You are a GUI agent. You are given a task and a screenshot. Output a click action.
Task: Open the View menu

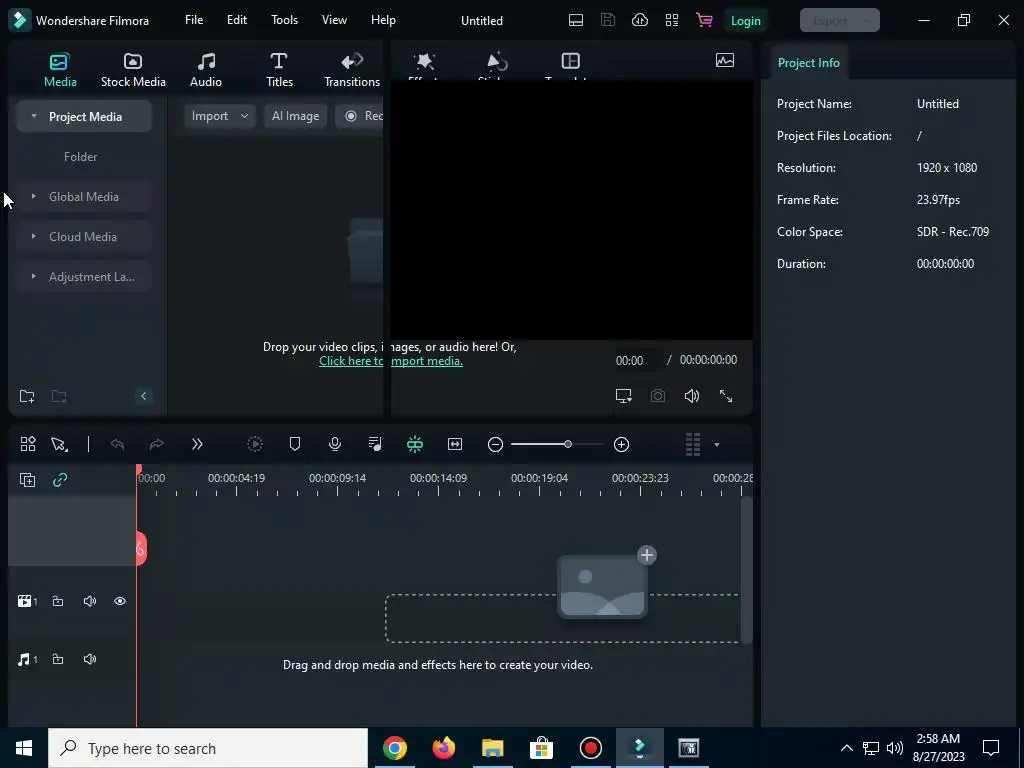[x=334, y=20]
